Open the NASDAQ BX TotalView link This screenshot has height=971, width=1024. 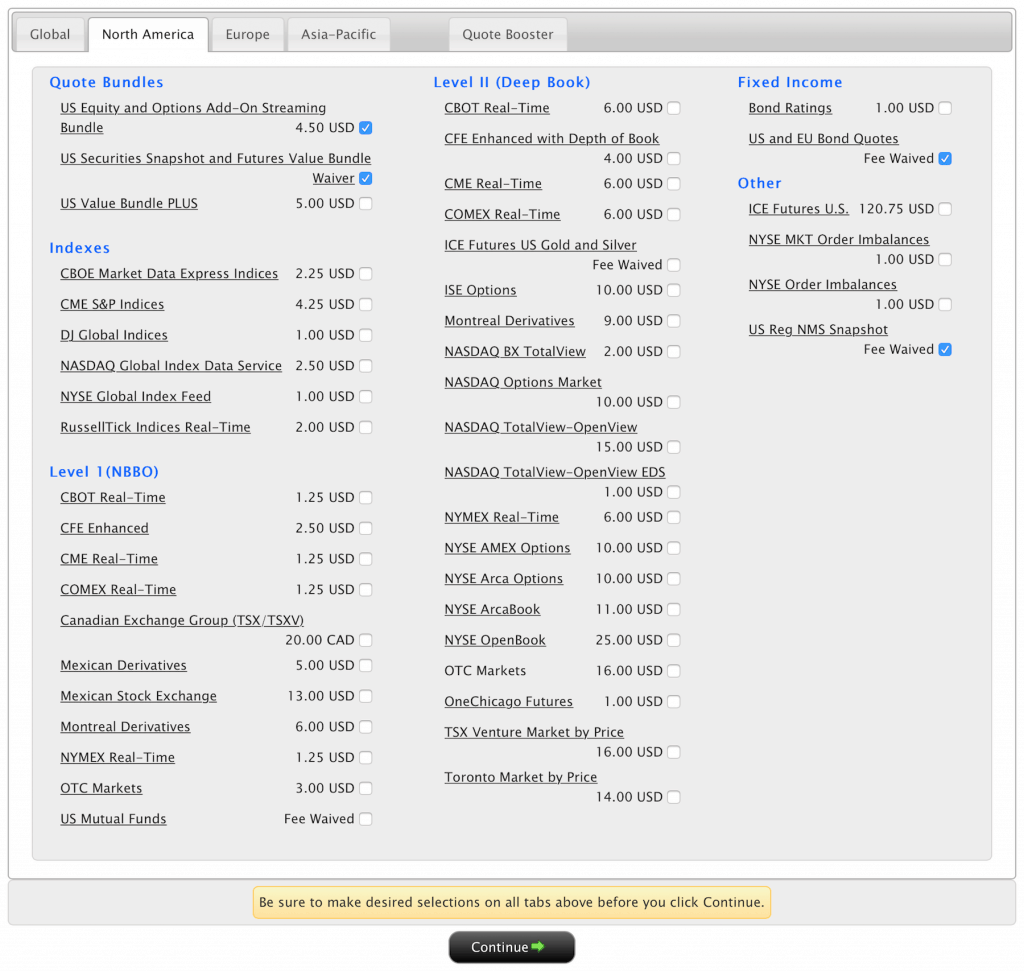tap(515, 351)
